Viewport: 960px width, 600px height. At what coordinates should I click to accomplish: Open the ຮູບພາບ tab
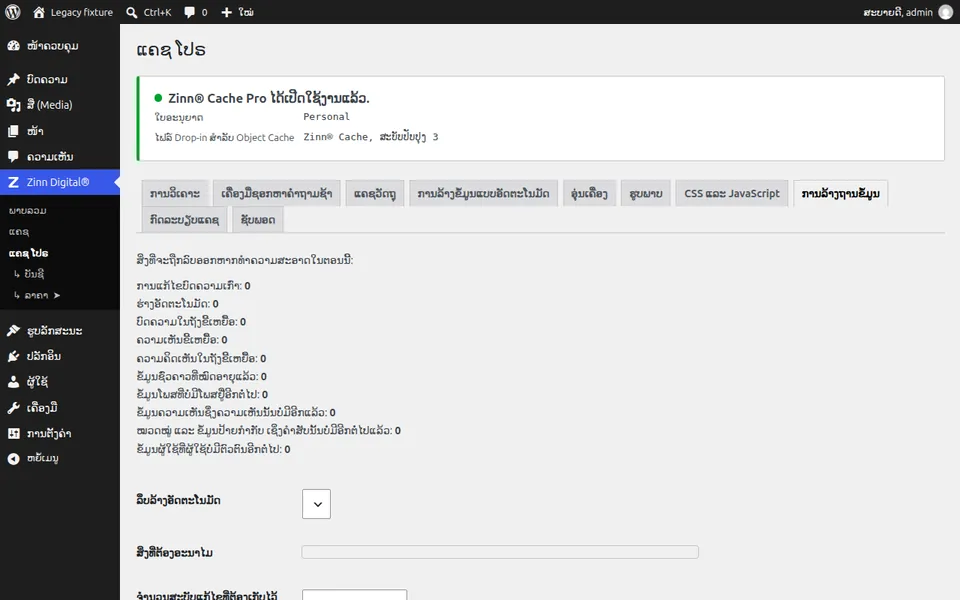tap(646, 193)
